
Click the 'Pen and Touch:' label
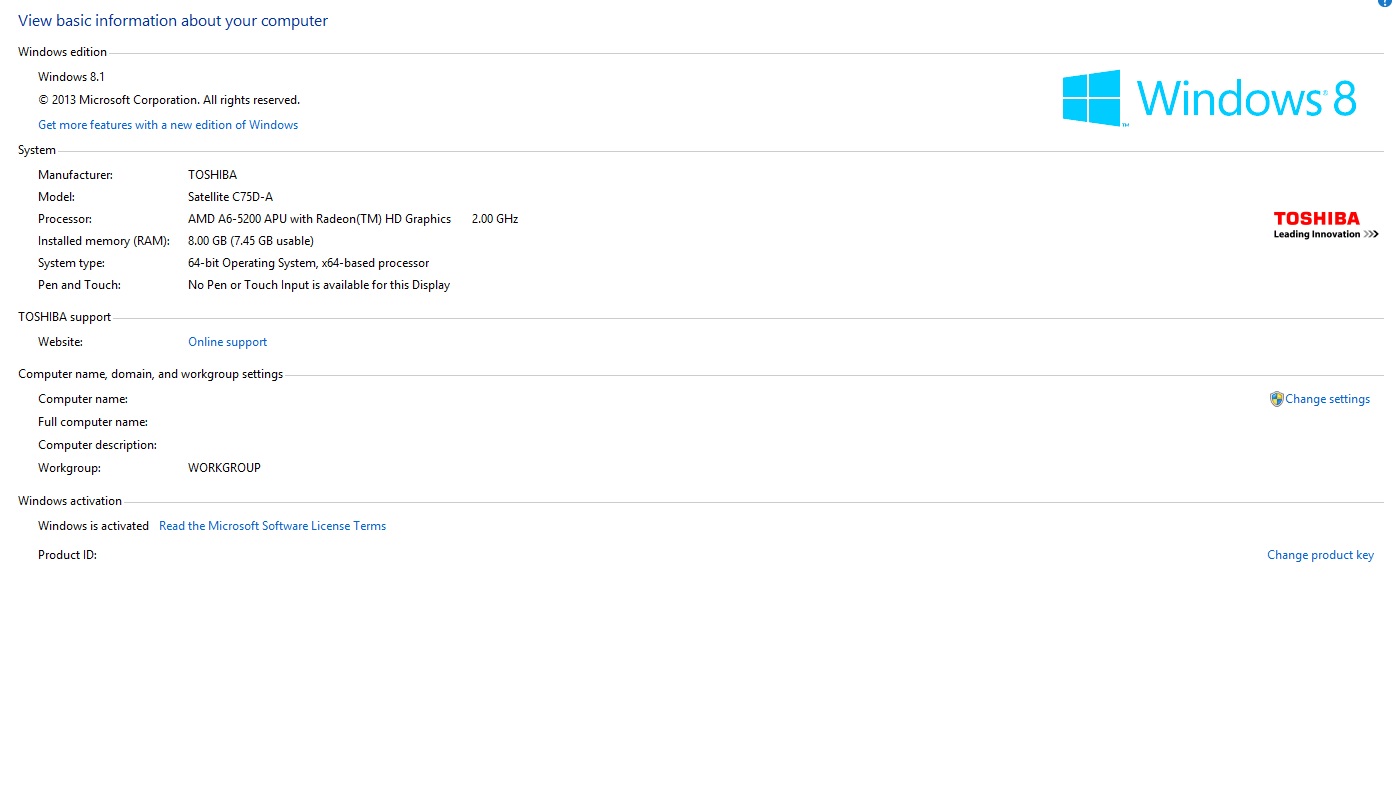[79, 285]
